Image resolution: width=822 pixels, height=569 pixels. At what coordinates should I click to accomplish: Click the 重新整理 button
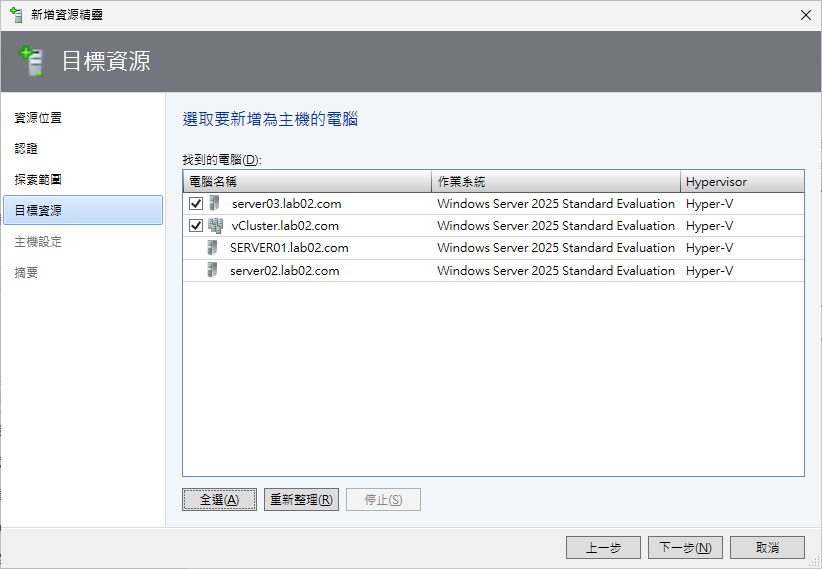pos(301,500)
